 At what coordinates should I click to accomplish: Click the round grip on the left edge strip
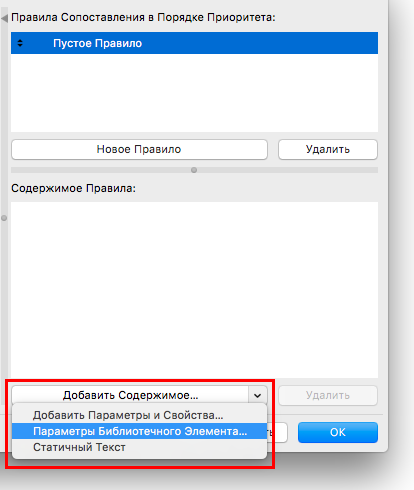pos(4,218)
